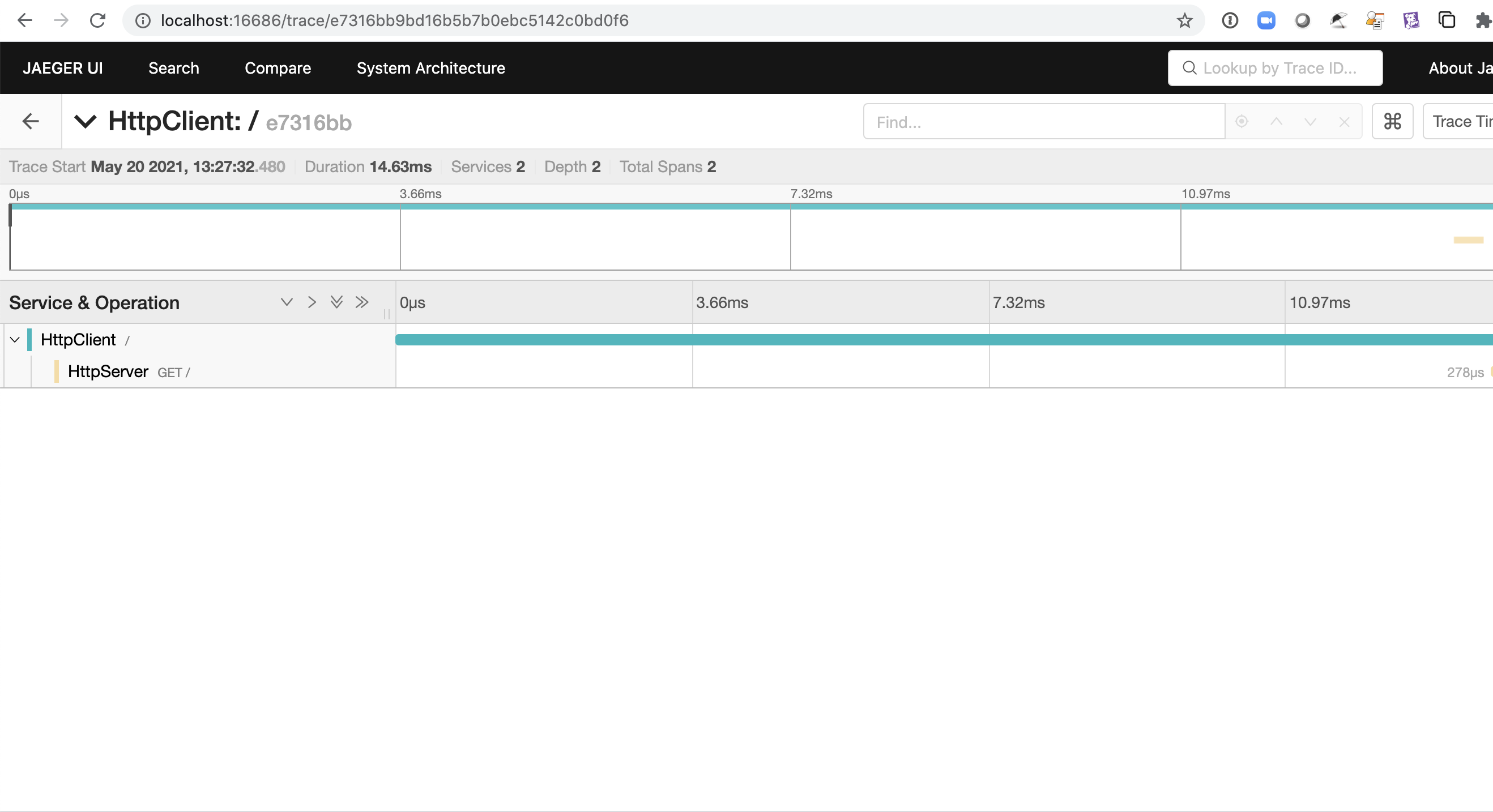Viewport: 1493px width, 812px height.
Task: Open the Compare nav item
Action: coord(278,68)
